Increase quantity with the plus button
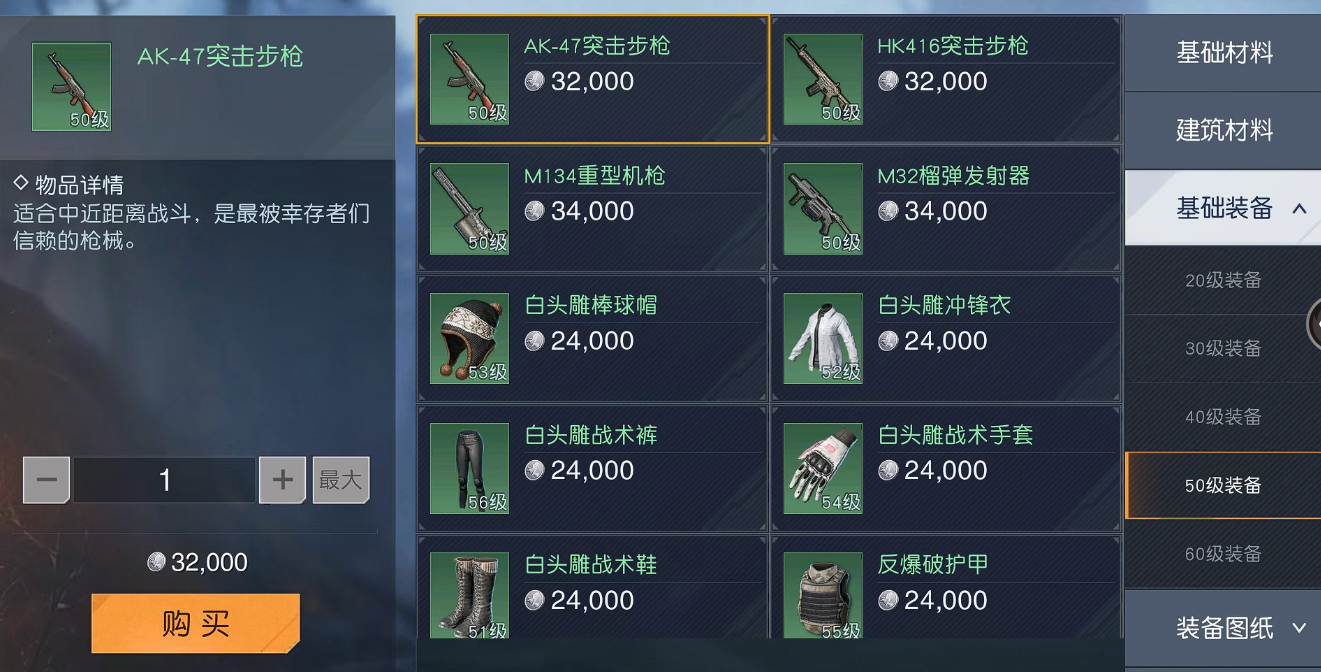The height and width of the screenshot is (672, 1321). pyautogui.click(x=282, y=481)
